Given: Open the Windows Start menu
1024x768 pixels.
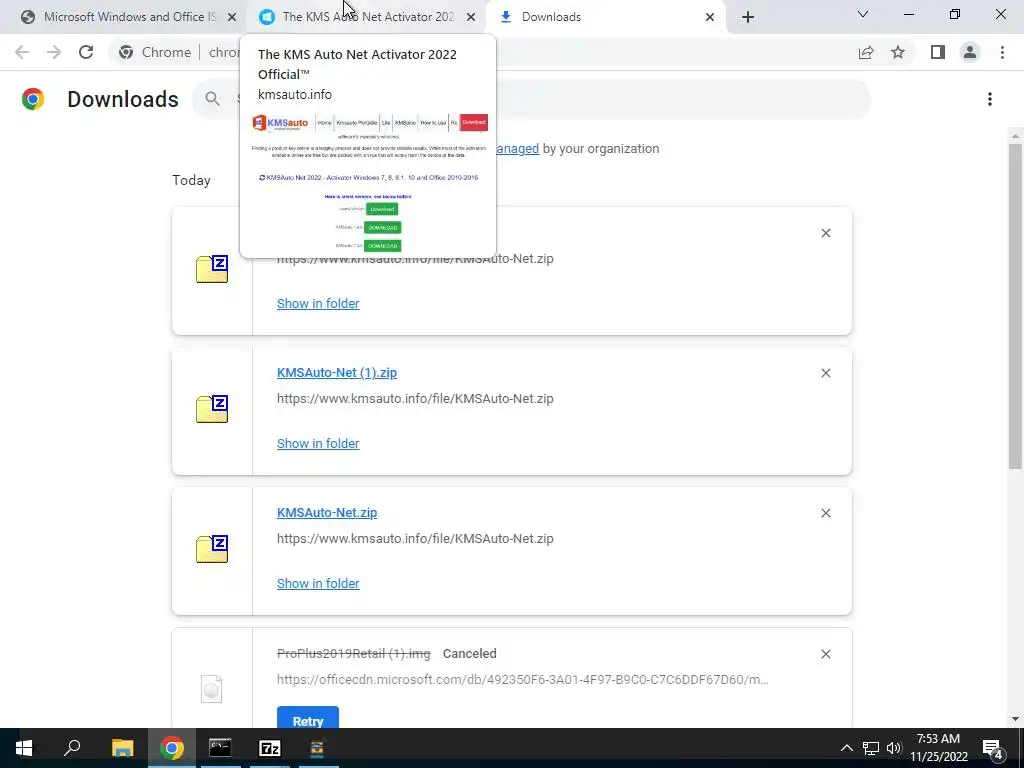Looking at the screenshot, I should coord(24,748).
